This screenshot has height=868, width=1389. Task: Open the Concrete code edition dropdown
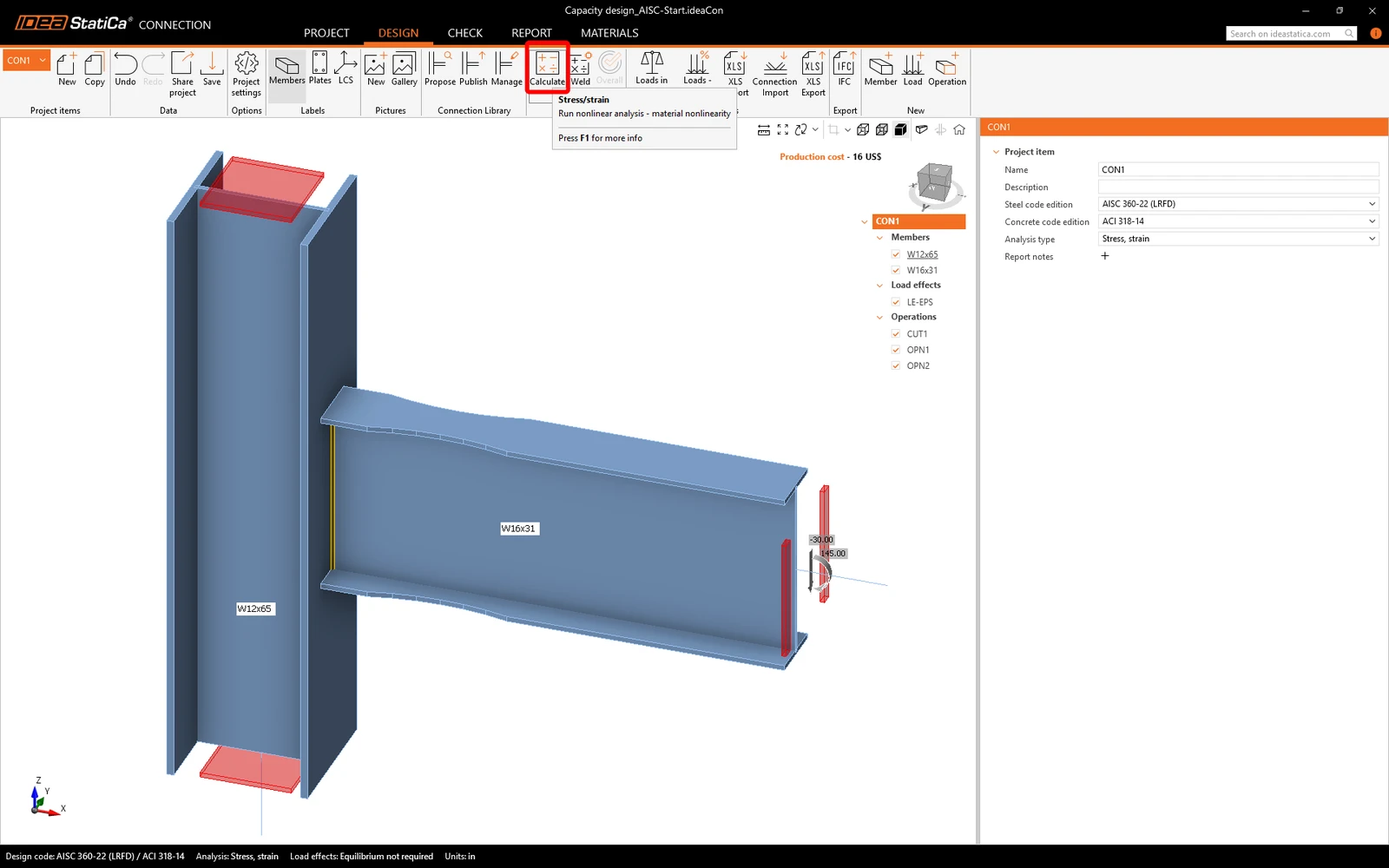(1238, 221)
